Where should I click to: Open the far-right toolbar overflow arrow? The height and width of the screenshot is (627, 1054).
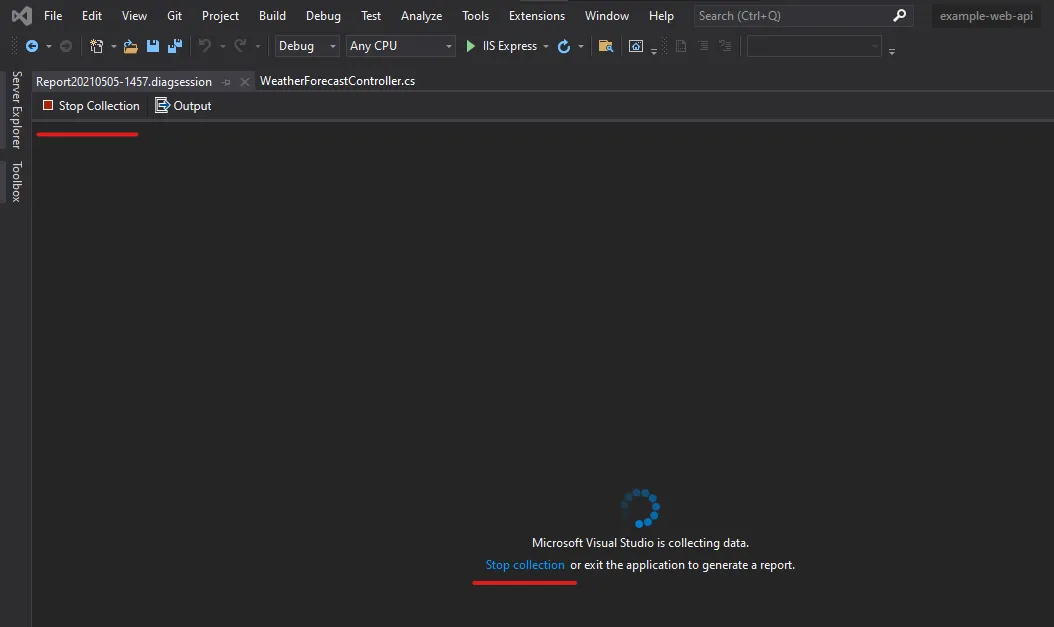[x=892, y=51]
